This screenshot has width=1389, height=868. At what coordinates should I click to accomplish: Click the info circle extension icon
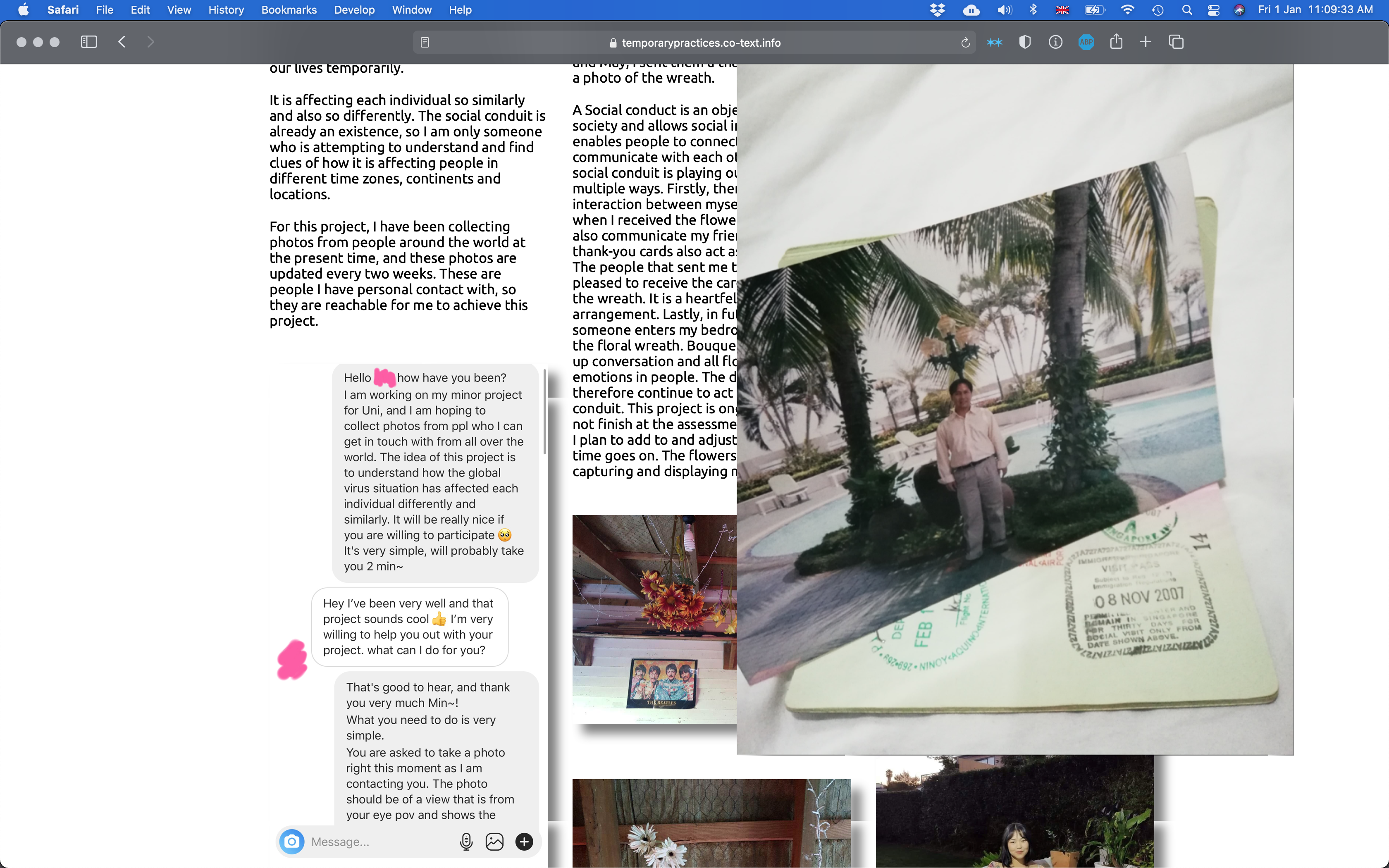pyautogui.click(x=1055, y=42)
